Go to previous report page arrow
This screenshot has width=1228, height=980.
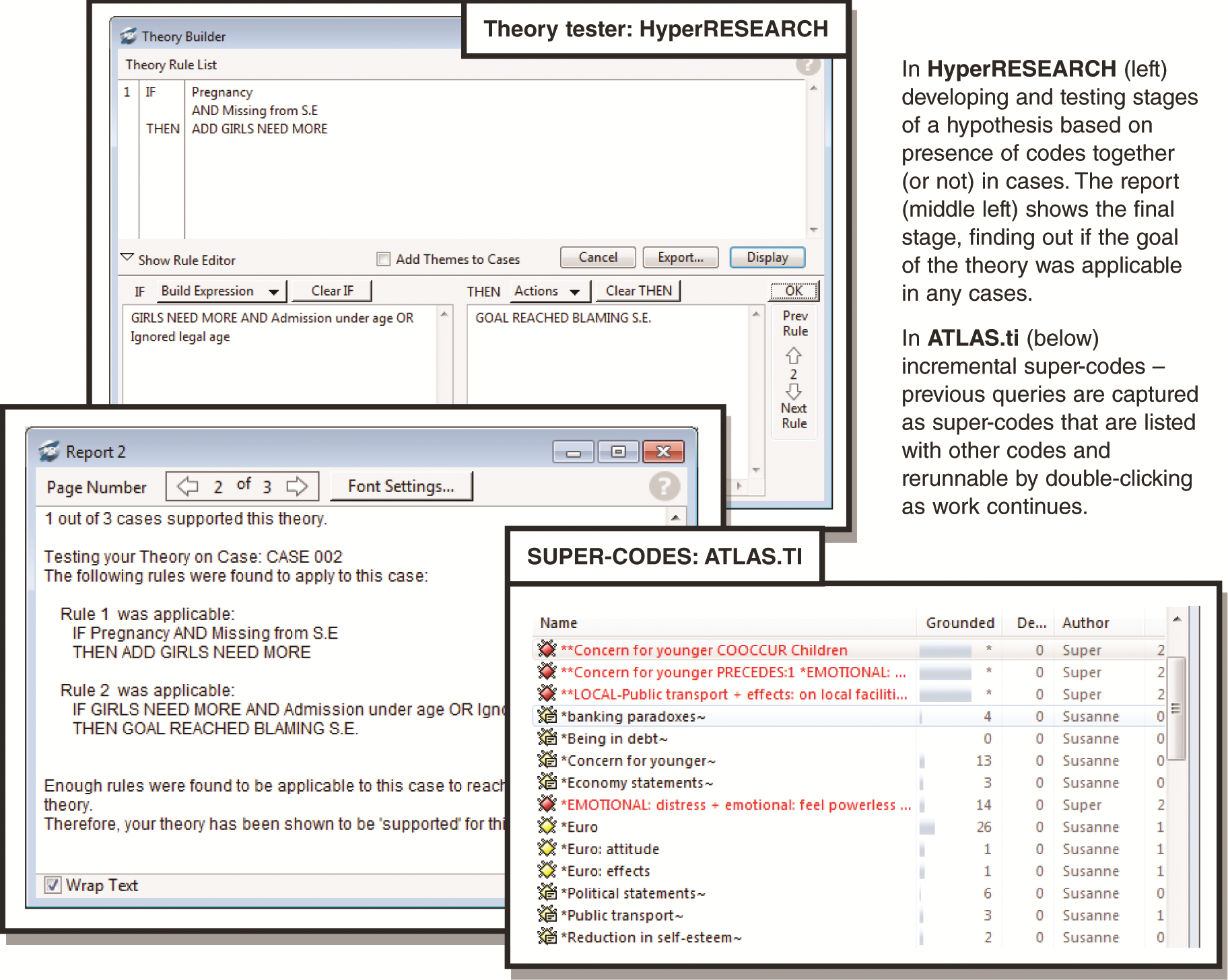[188, 486]
